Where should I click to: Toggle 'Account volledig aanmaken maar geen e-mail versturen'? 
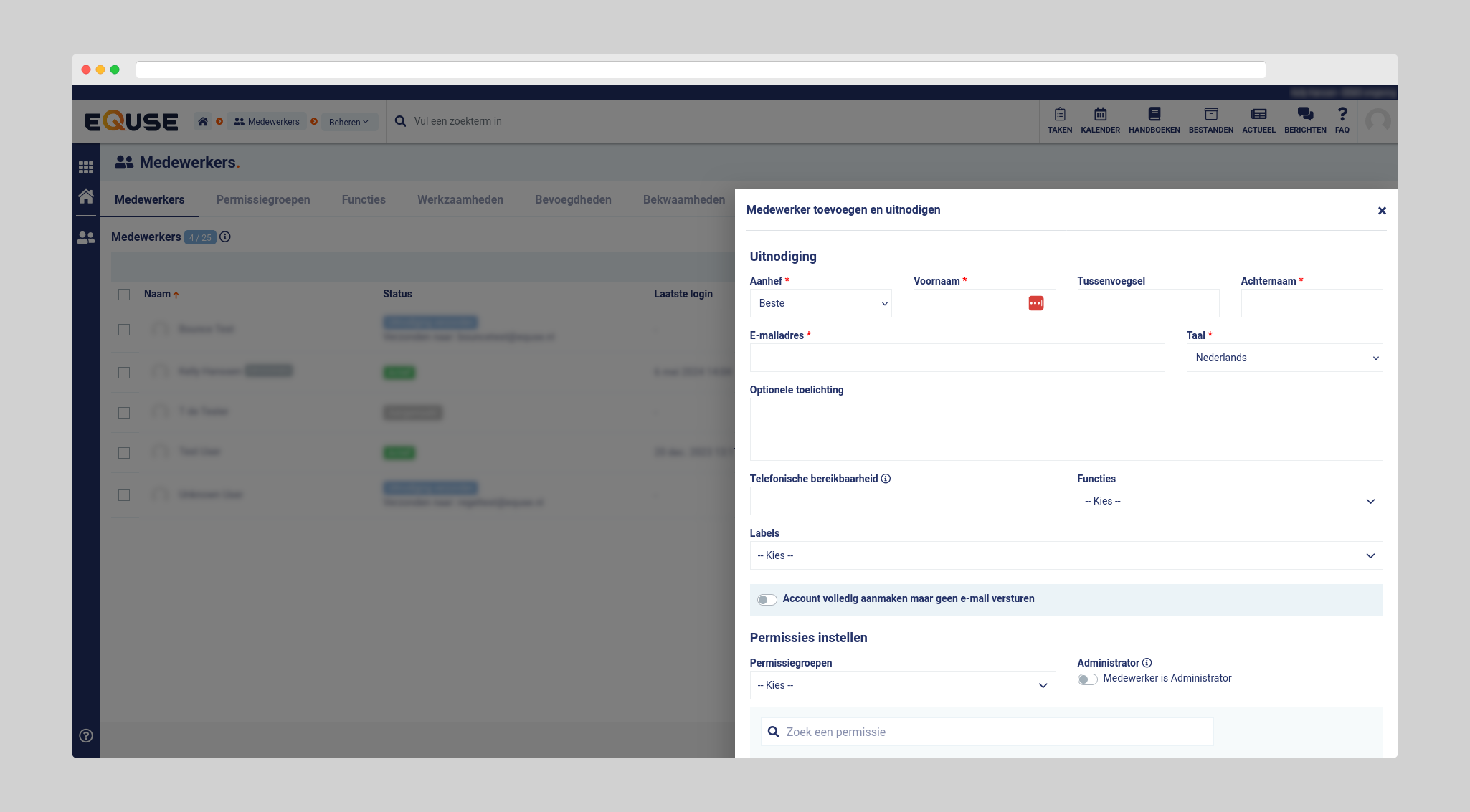[767, 600]
